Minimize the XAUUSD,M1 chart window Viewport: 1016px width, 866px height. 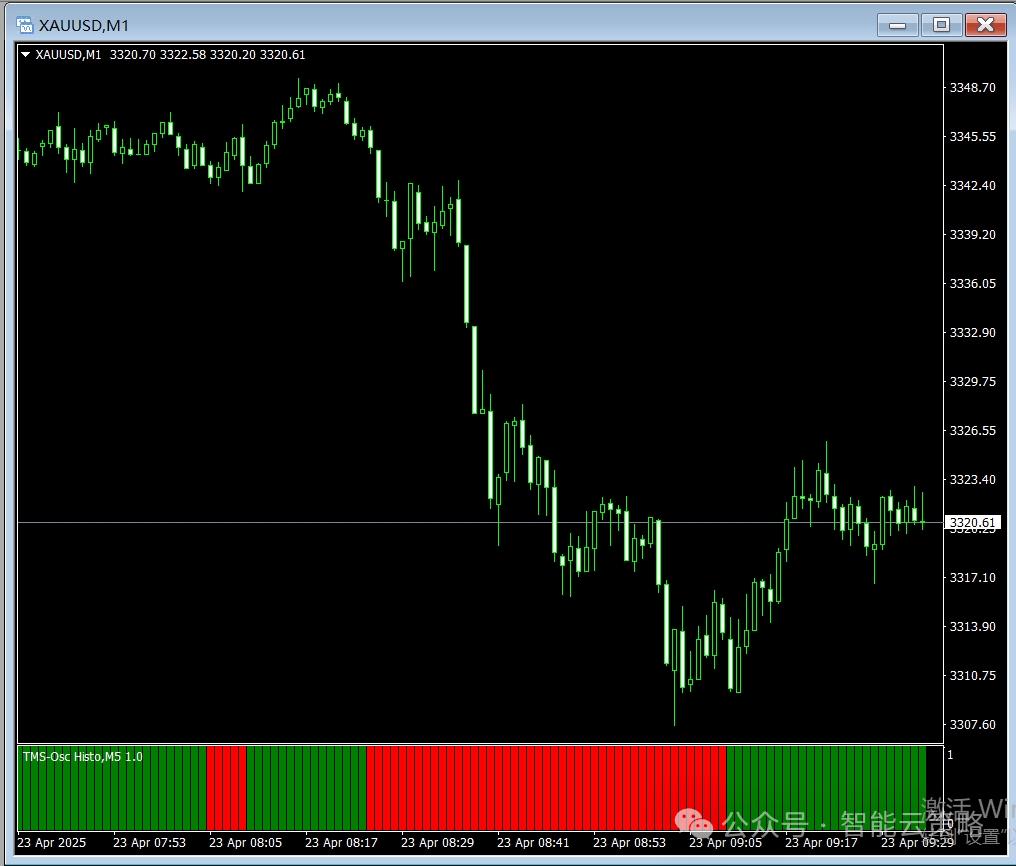897,25
